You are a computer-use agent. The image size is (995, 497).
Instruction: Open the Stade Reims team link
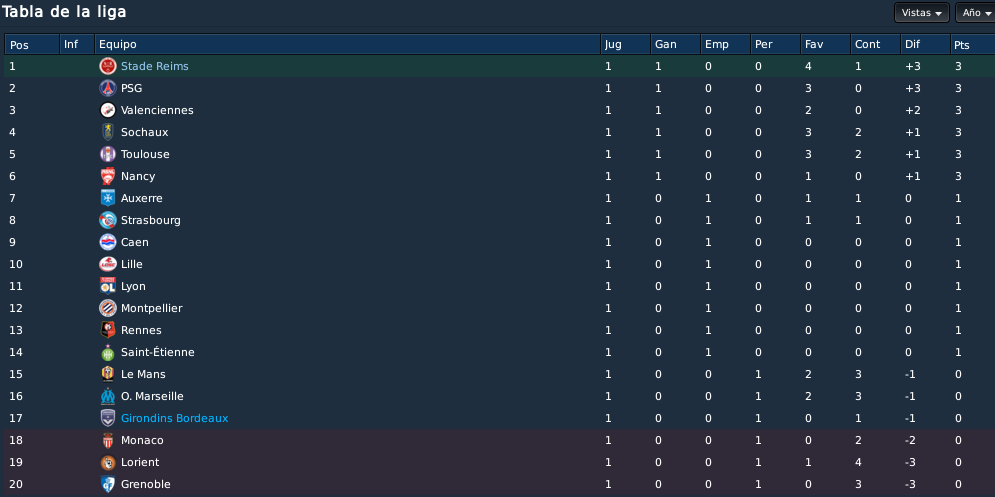154,66
